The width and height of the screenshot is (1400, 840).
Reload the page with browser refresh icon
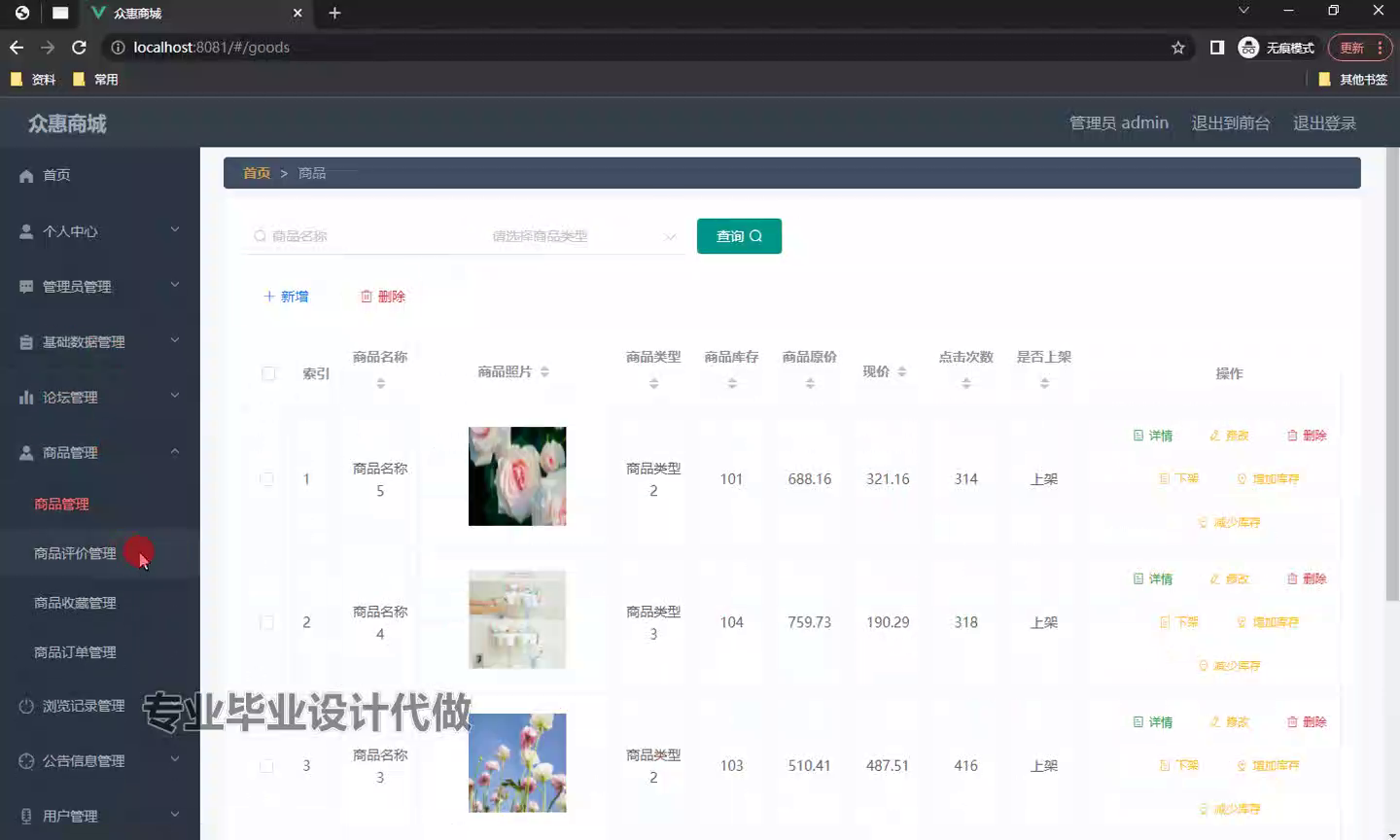click(80, 48)
